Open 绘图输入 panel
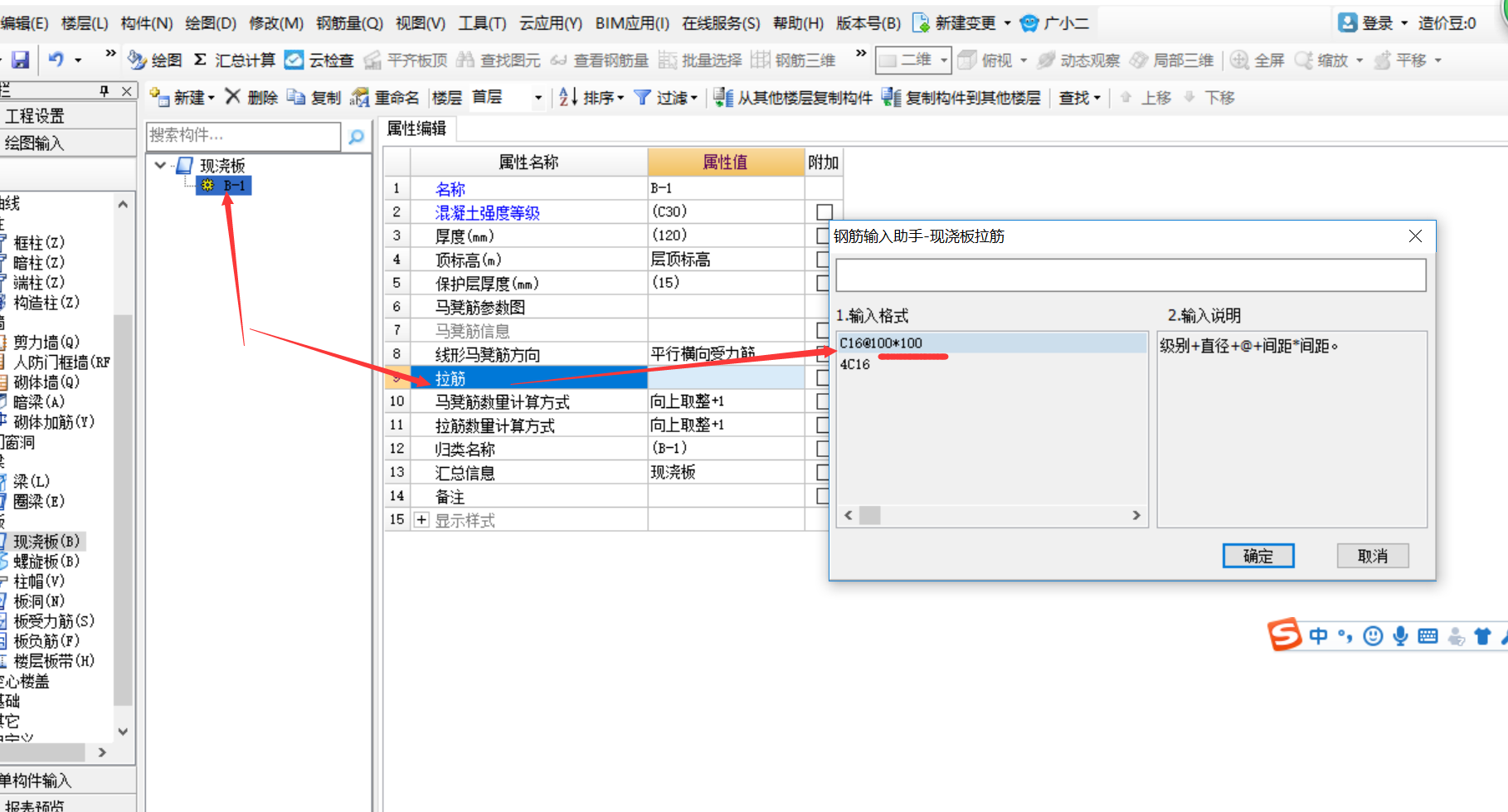 tap(68, 143)
